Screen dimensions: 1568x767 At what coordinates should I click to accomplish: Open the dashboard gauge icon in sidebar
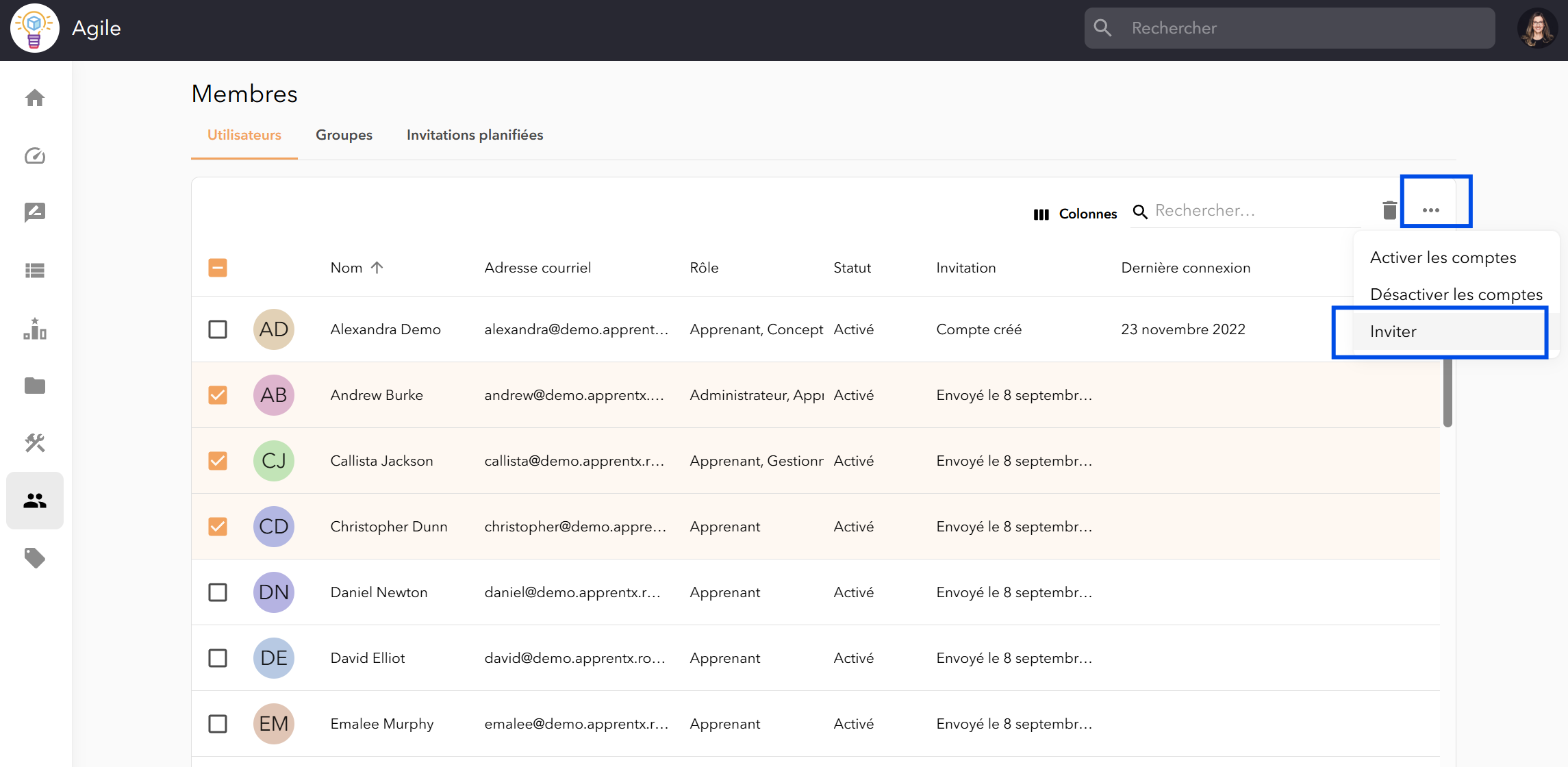click(x=35, y=155)
